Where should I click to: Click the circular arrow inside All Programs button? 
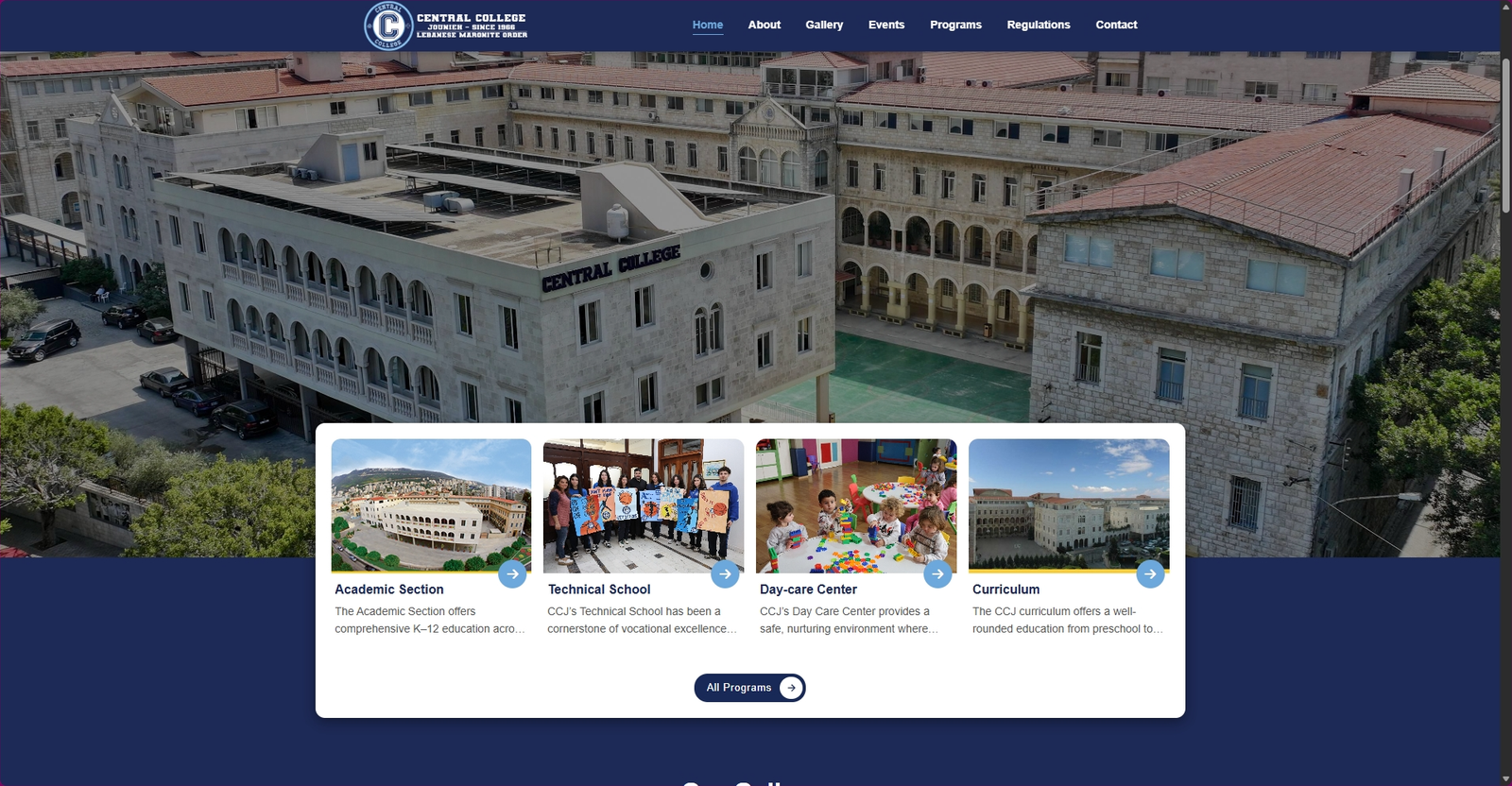click(791, 688)
